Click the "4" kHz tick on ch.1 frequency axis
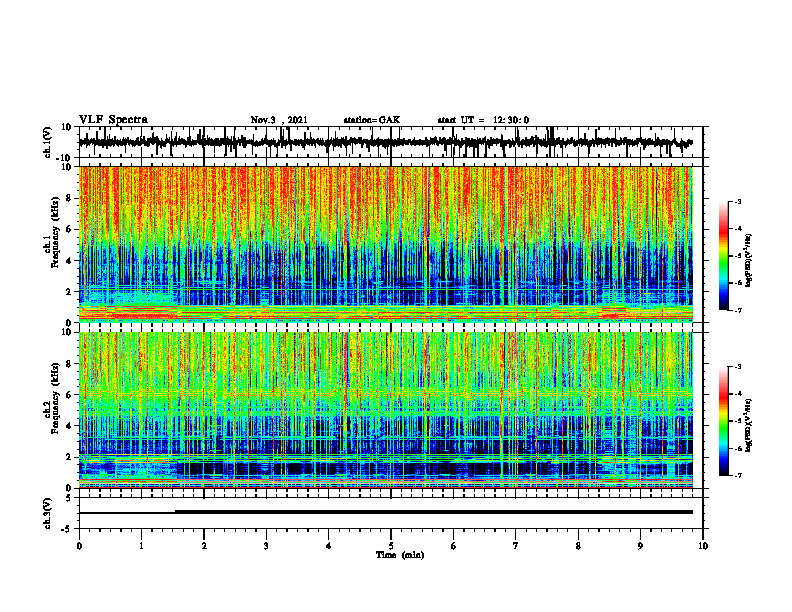Screen dimensions: 792x612 click(x=70, y=261)
